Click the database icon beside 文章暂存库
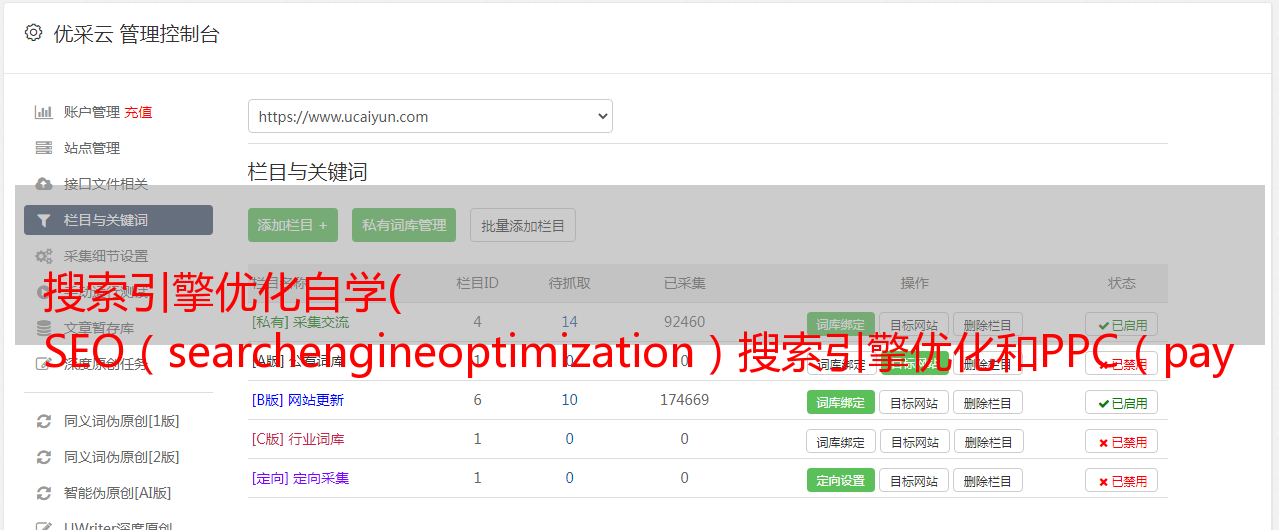 [44, 328]
